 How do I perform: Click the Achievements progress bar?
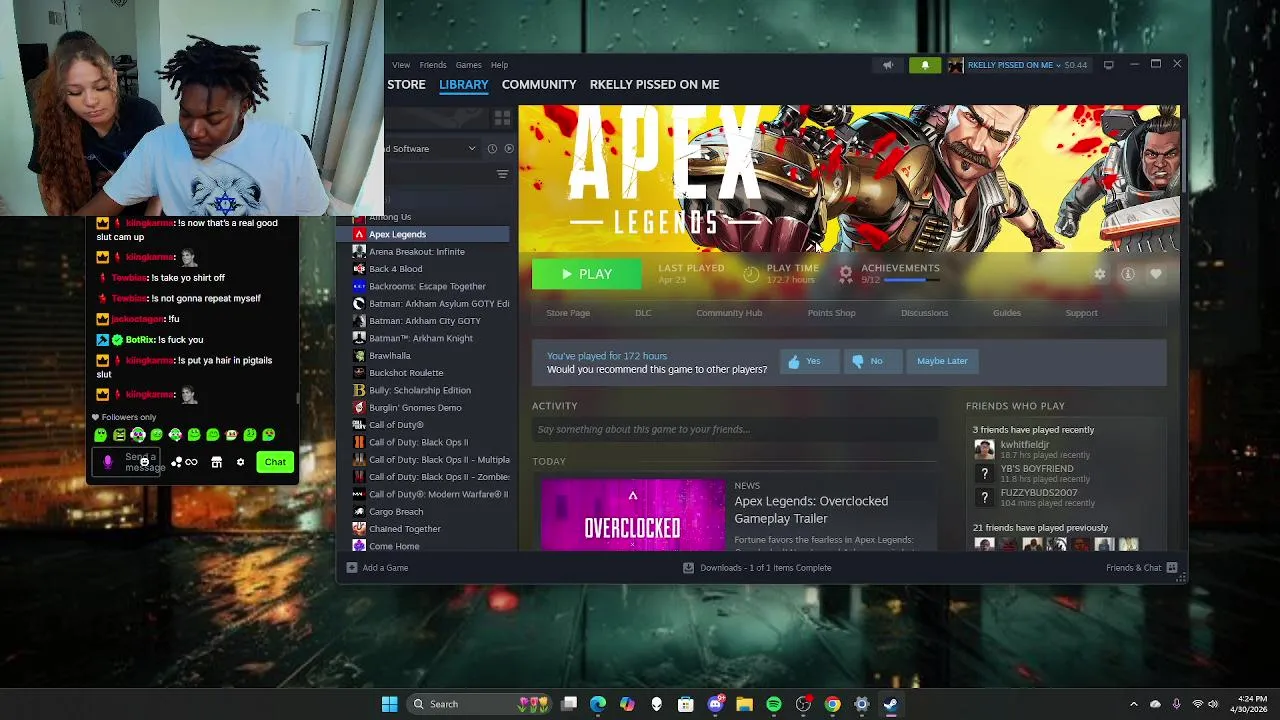click(912, 280)
